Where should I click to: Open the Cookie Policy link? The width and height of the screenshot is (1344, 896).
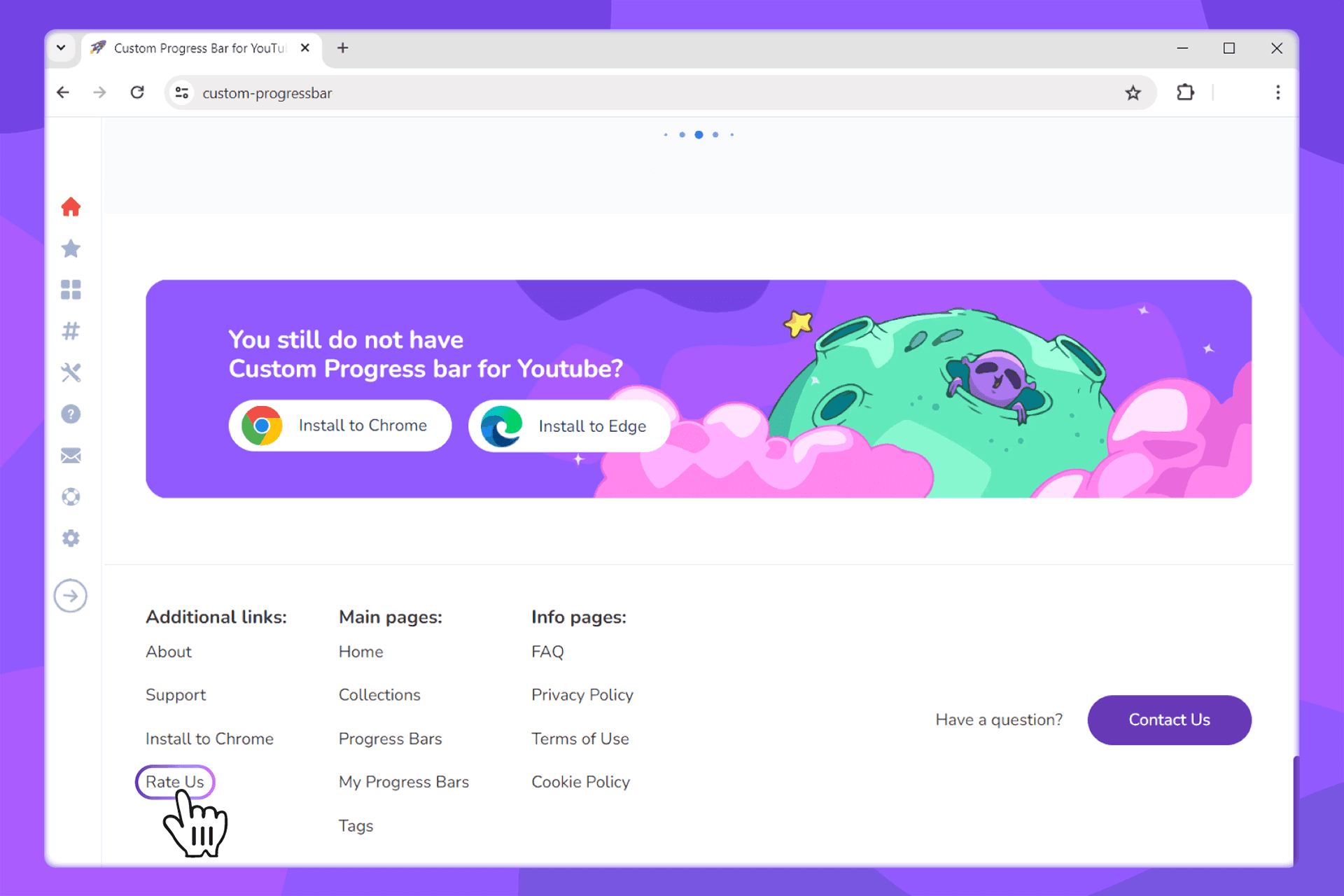coord(580,782)
